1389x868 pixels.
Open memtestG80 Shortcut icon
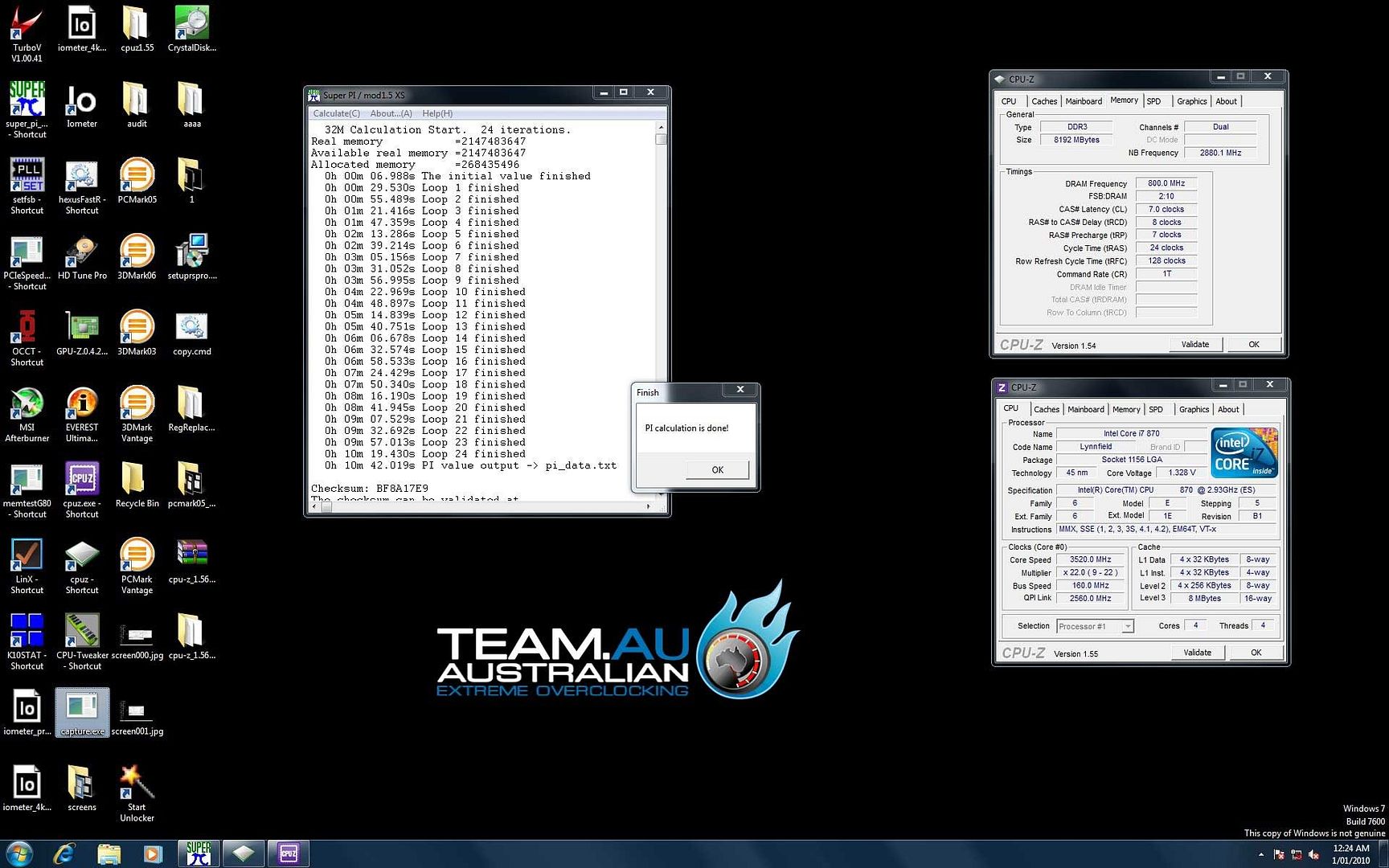click(x=27, y=489)
